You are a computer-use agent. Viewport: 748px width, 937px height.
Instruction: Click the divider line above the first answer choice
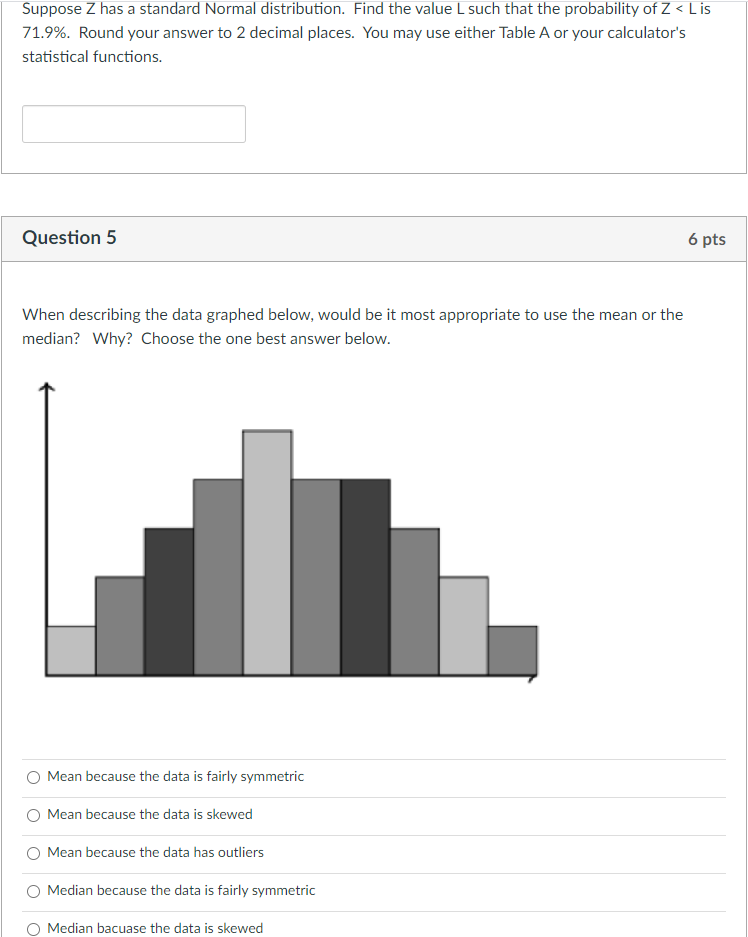[374, 759]
